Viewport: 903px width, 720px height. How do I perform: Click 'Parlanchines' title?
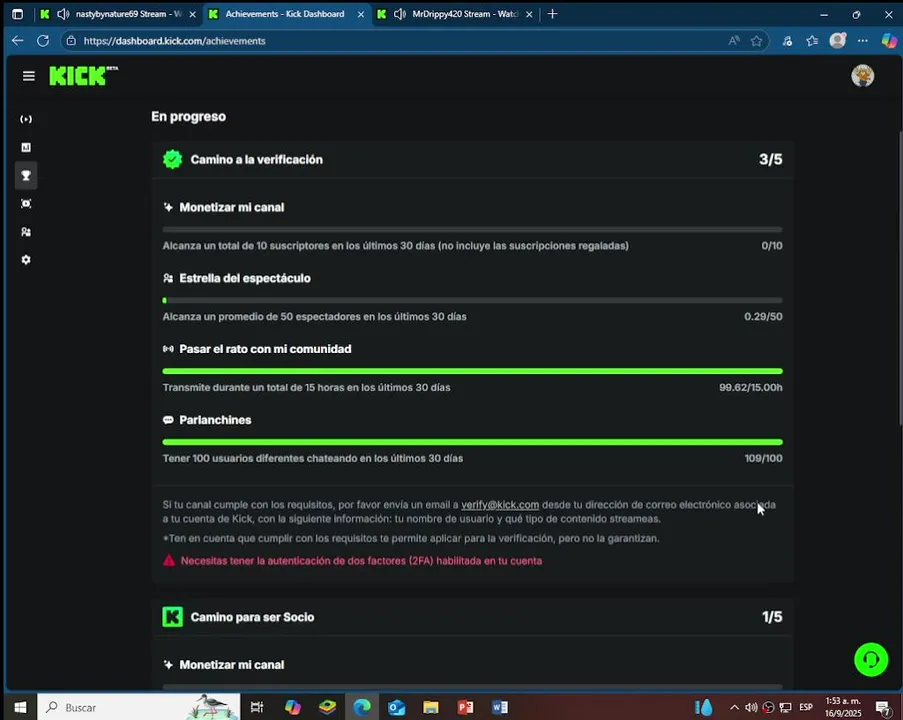tap(215, 420)
